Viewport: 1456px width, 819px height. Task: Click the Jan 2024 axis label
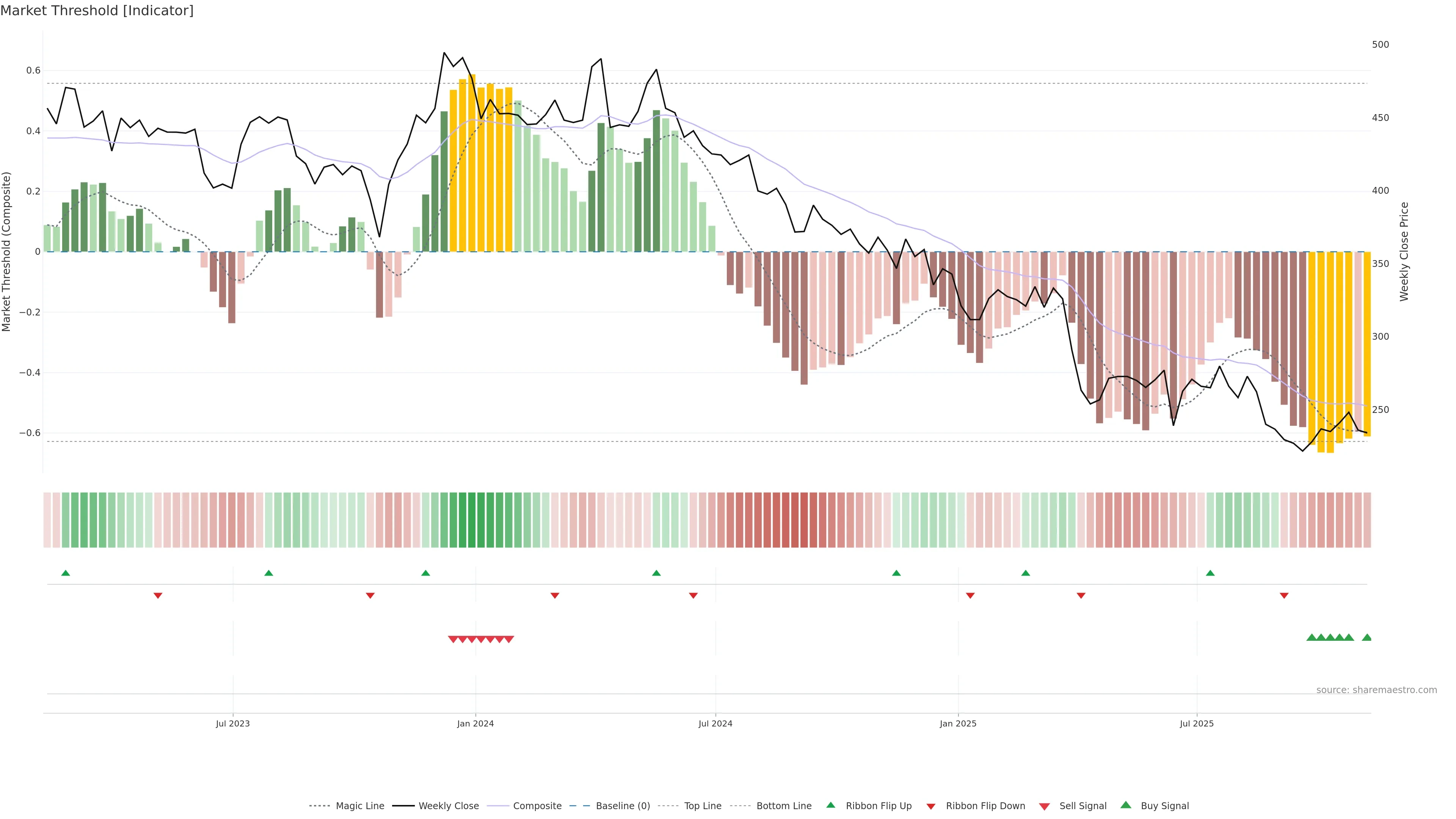475,723
